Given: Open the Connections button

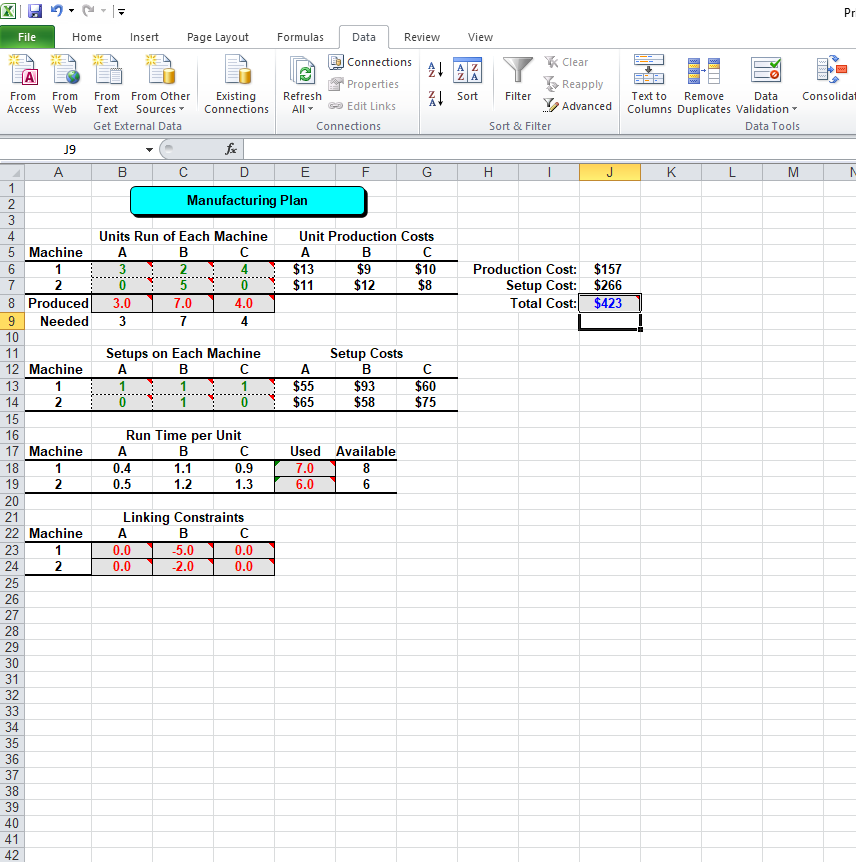Looking at the screenshot, I should point(370,62).
